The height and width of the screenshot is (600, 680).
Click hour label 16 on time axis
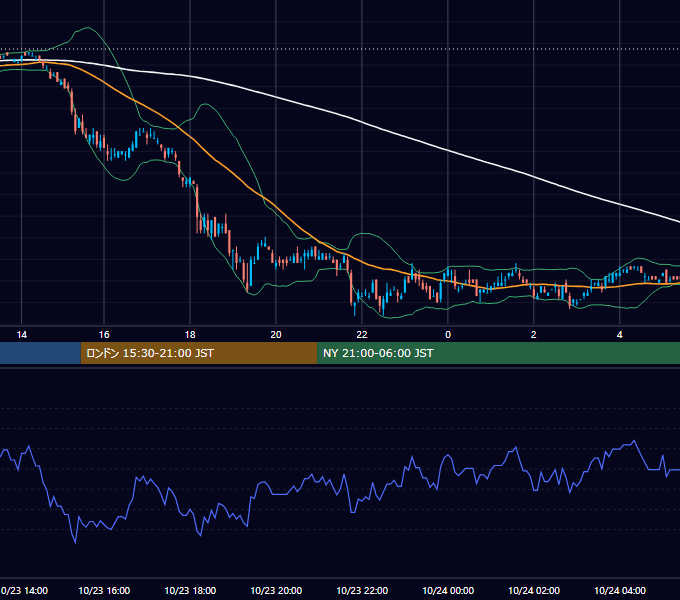click(x=104, y=335)
